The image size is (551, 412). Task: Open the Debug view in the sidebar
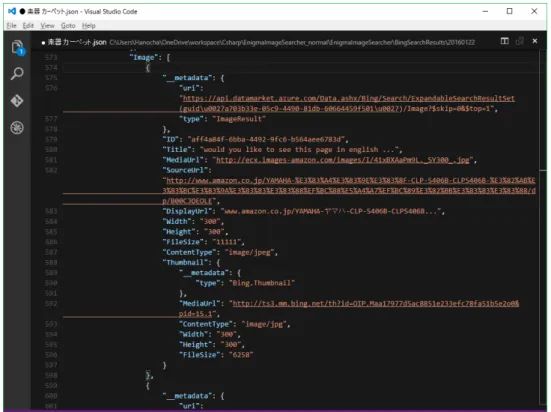coord(17,127)
